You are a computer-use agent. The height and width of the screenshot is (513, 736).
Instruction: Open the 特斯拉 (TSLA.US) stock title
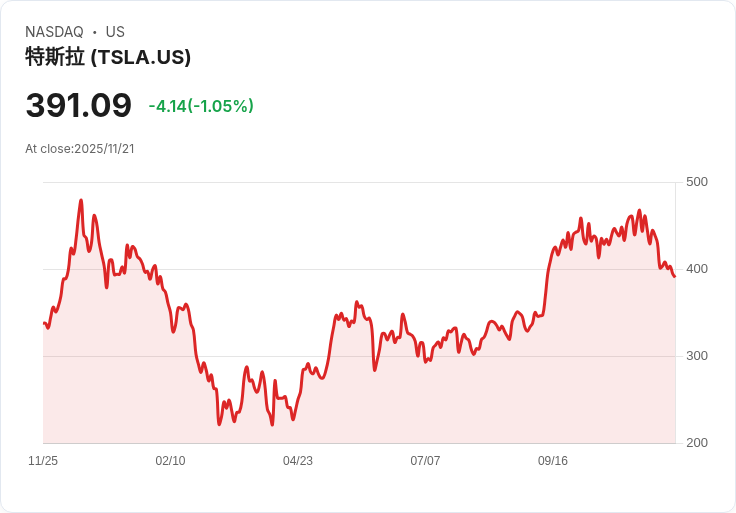[x=108, y=57]
